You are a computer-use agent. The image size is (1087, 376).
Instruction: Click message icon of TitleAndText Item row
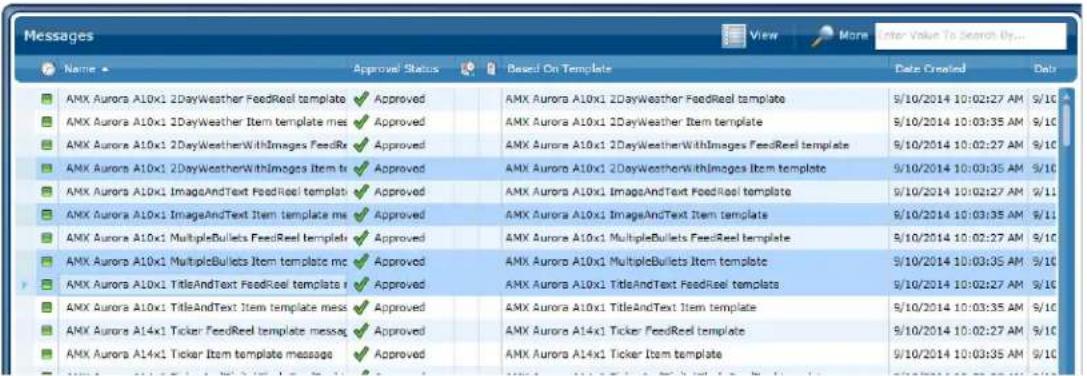pyautogui.click(x=47, y=307)
